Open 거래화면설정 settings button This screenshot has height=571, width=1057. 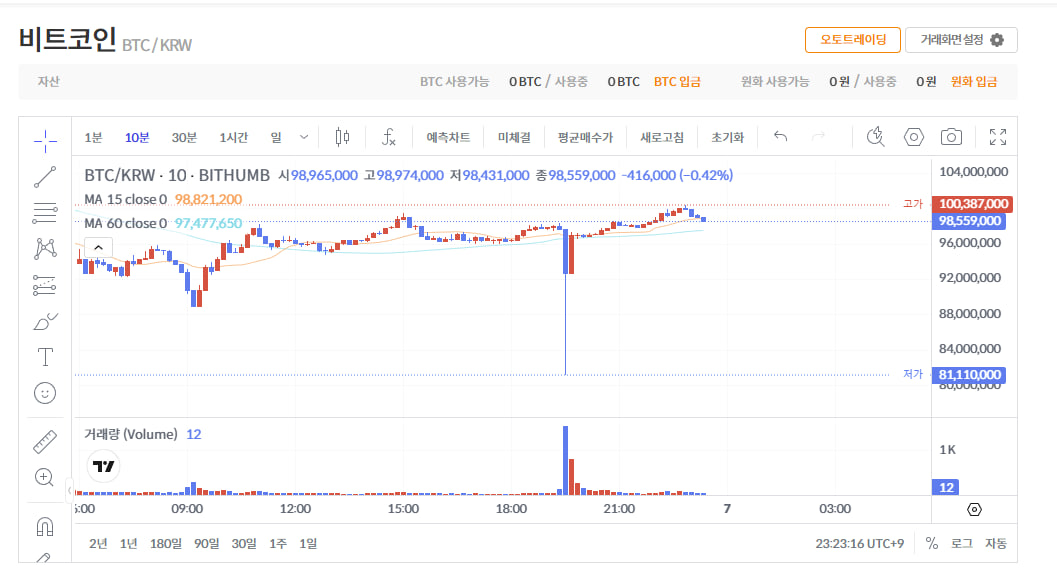[961, 40]
